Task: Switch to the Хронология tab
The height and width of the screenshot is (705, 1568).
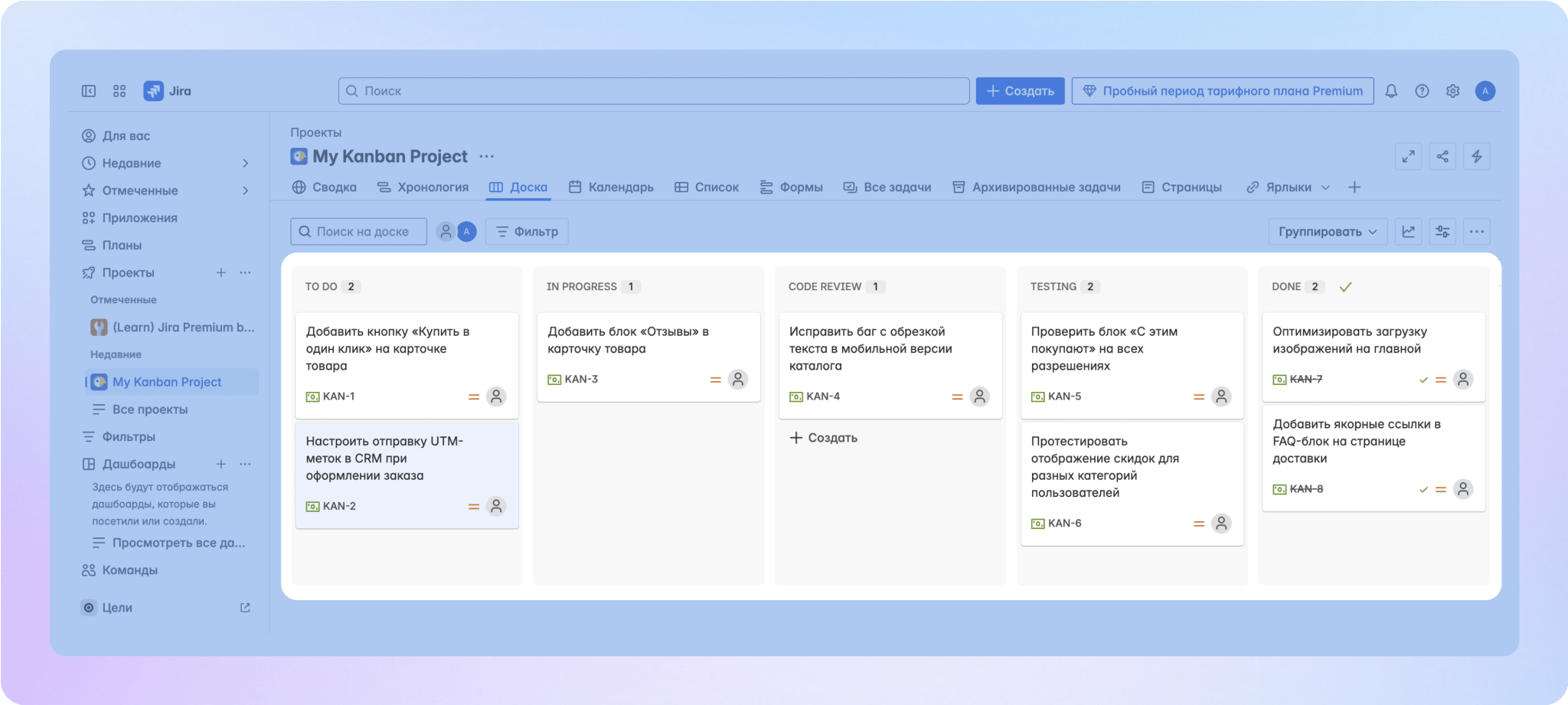Action: 423,188
